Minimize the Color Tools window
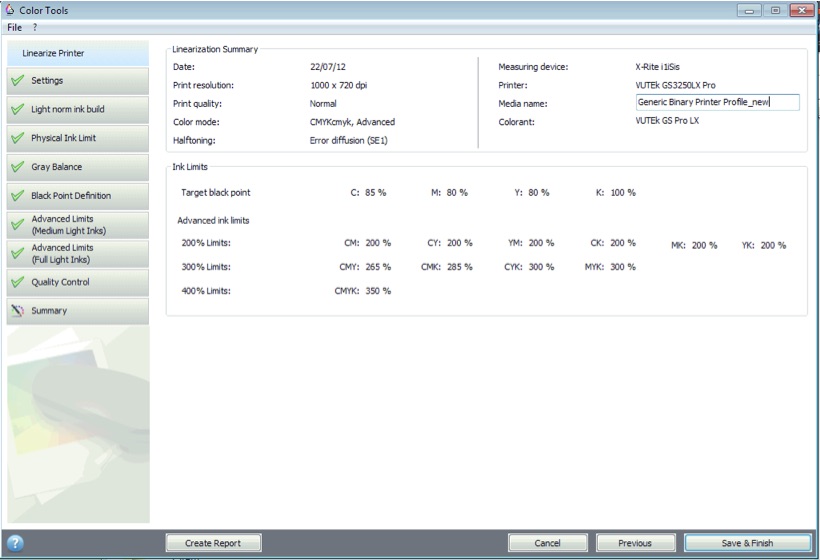Viewport: 820px width, 560px height. coord(749,10)
